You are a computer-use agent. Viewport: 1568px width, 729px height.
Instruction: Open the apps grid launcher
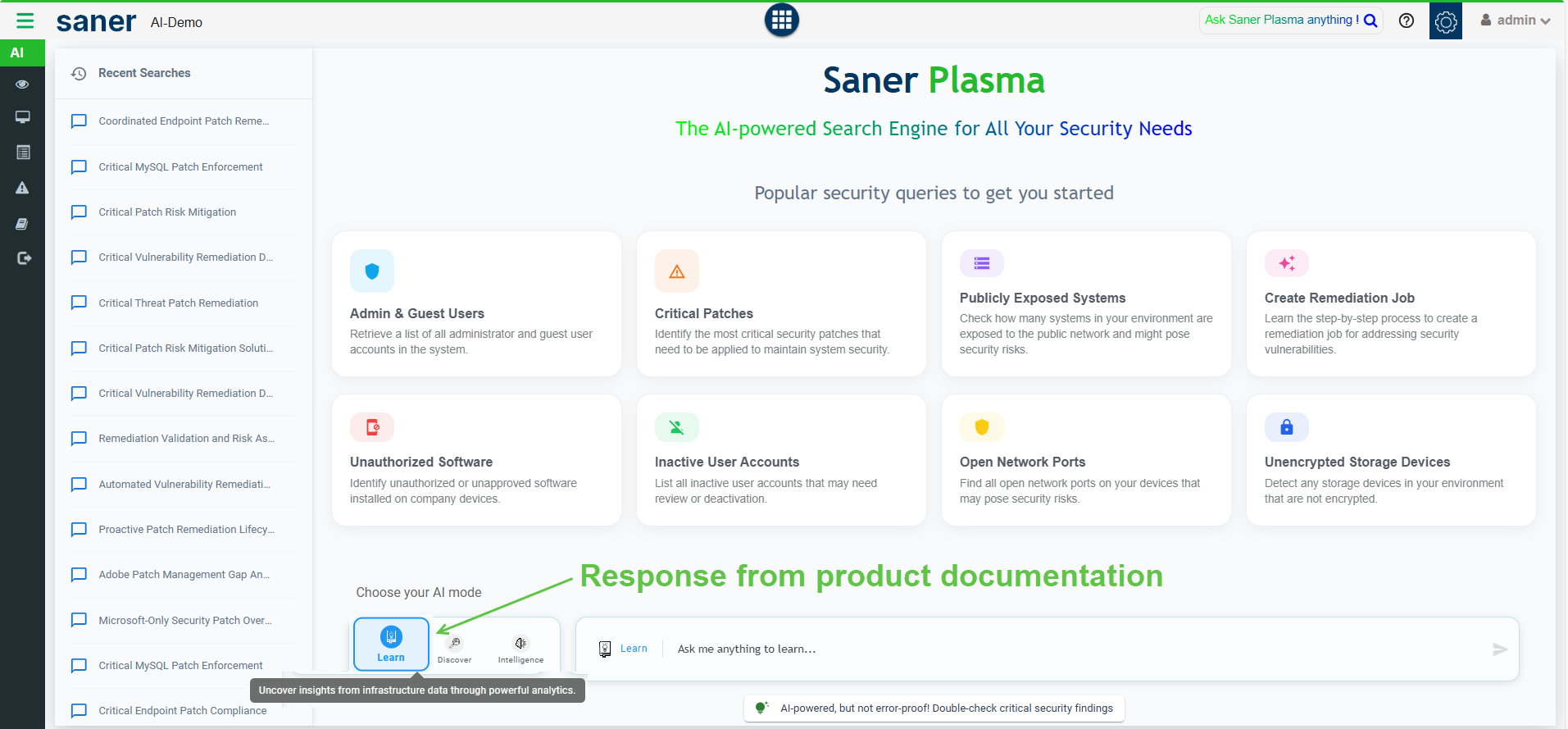pos(782,21)
